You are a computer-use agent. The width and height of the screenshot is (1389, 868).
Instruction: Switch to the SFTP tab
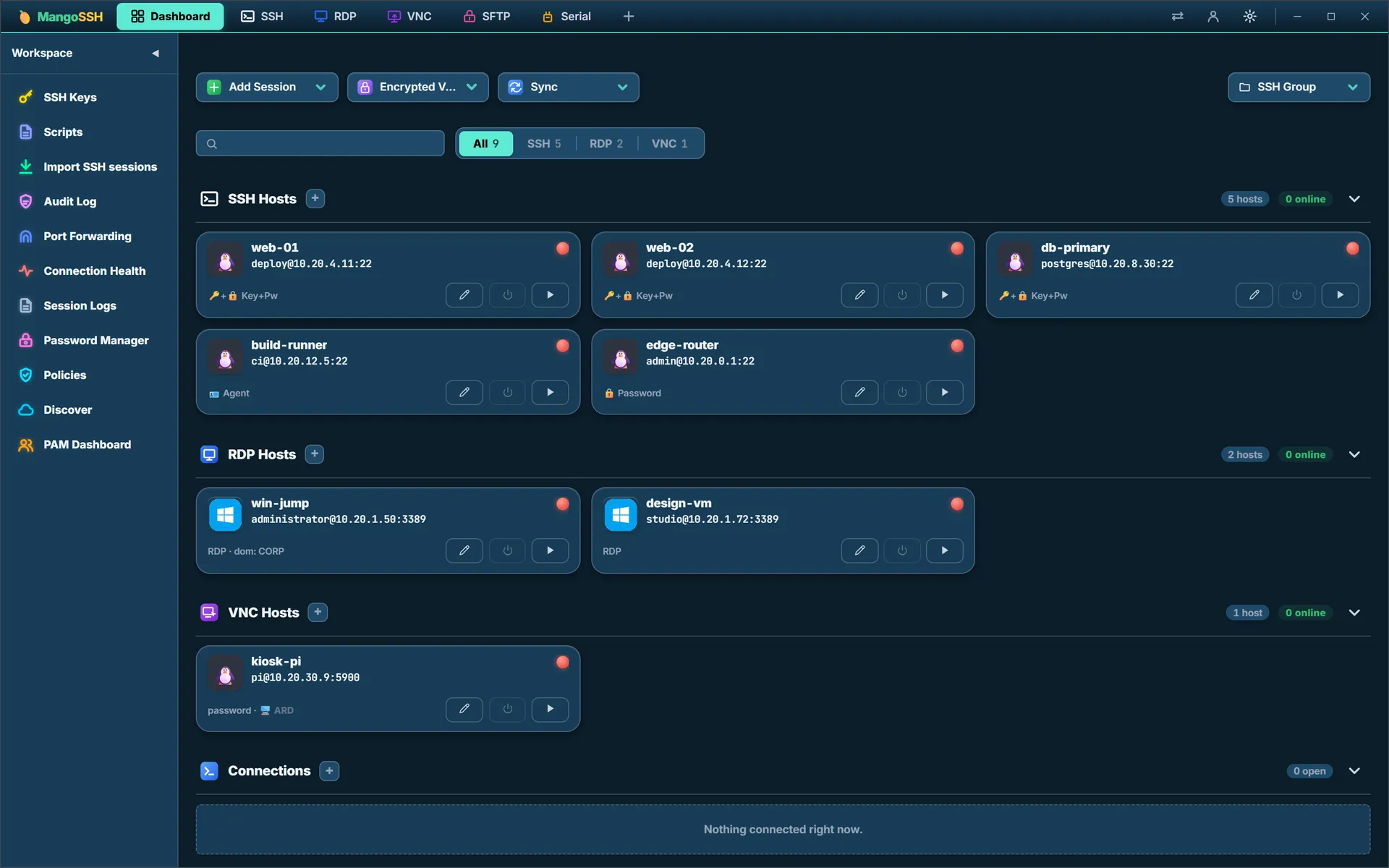(x=487, y=16)
